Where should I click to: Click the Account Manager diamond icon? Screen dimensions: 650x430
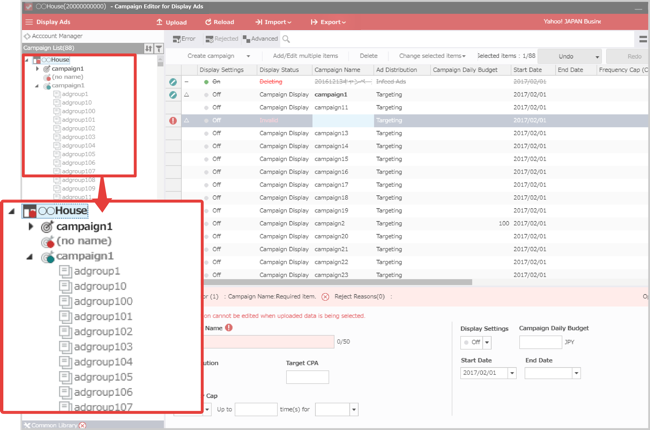27,36
